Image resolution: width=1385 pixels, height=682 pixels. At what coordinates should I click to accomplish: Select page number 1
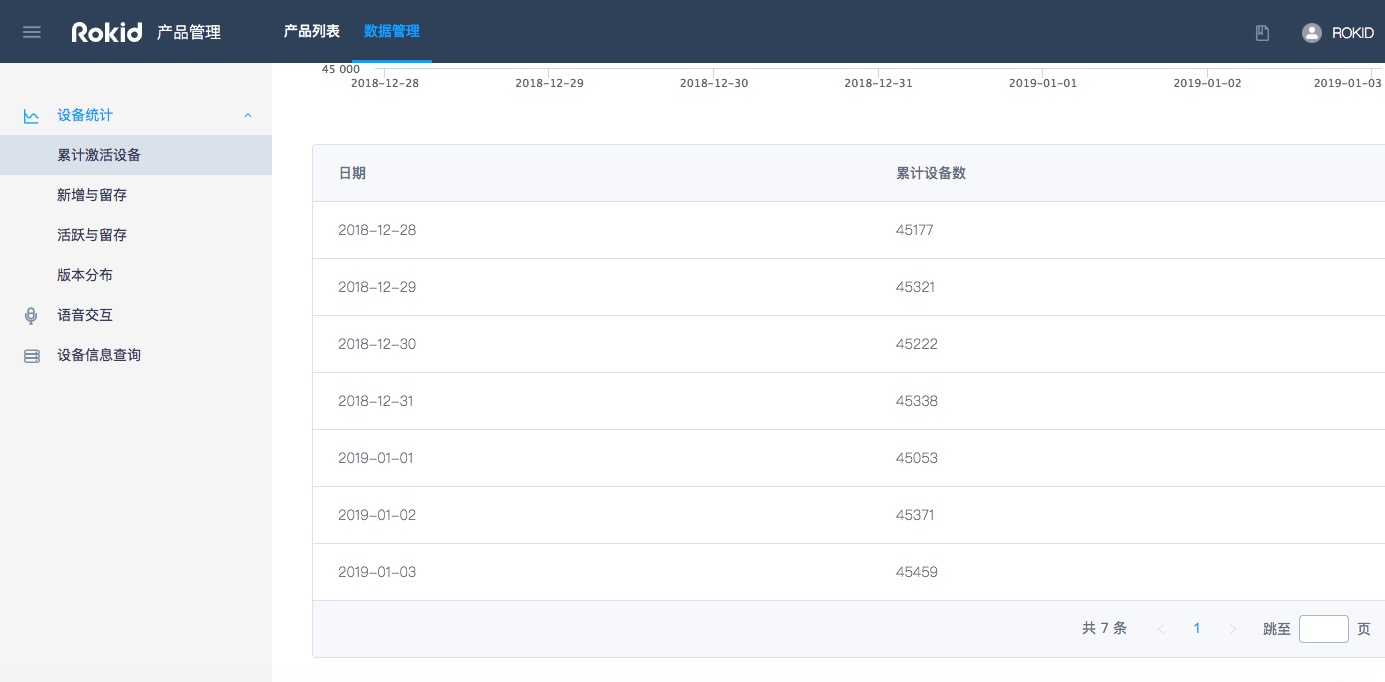pos(1197,629)
